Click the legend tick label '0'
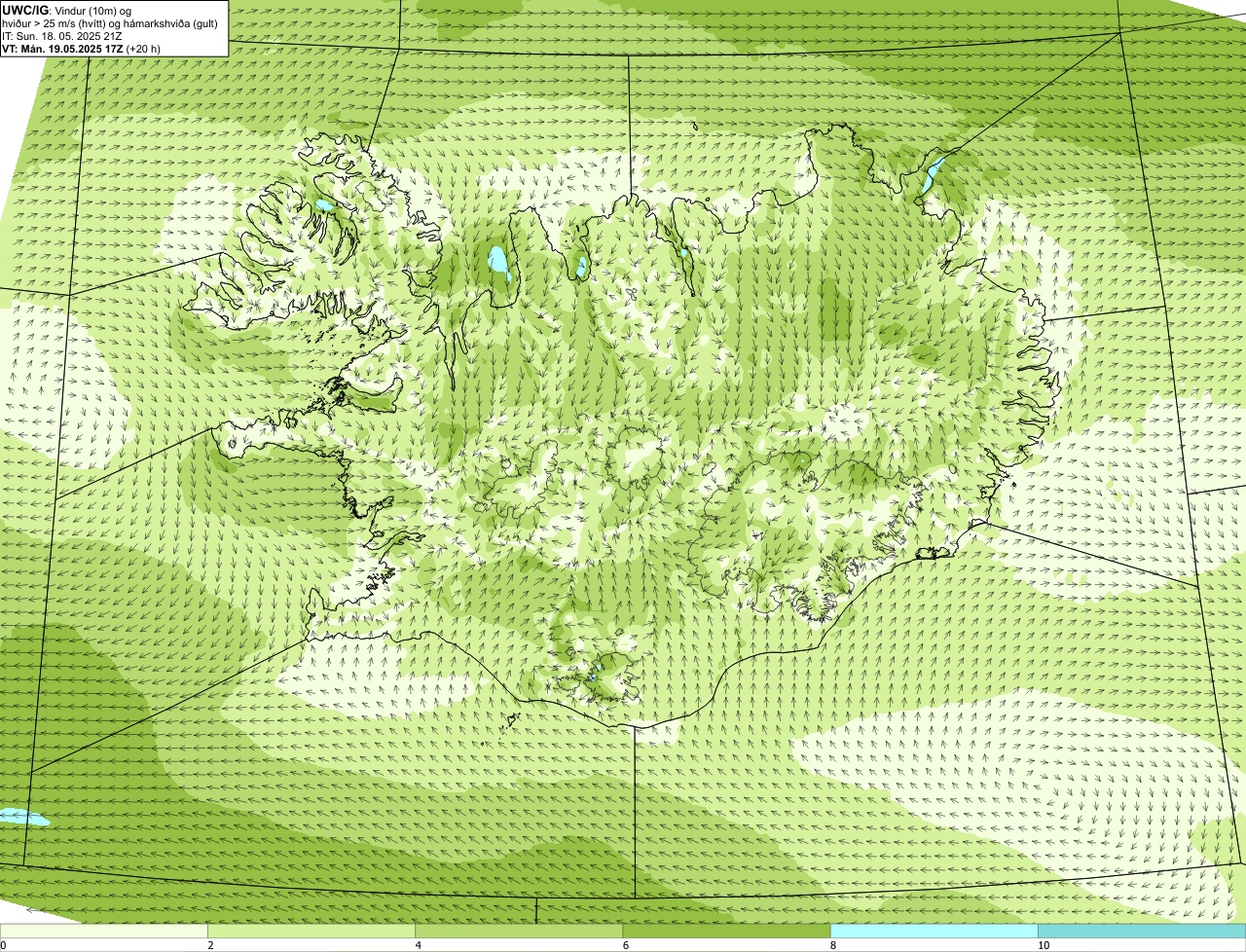The height and width of the screenshot is (952, 1246). (3, 945)
